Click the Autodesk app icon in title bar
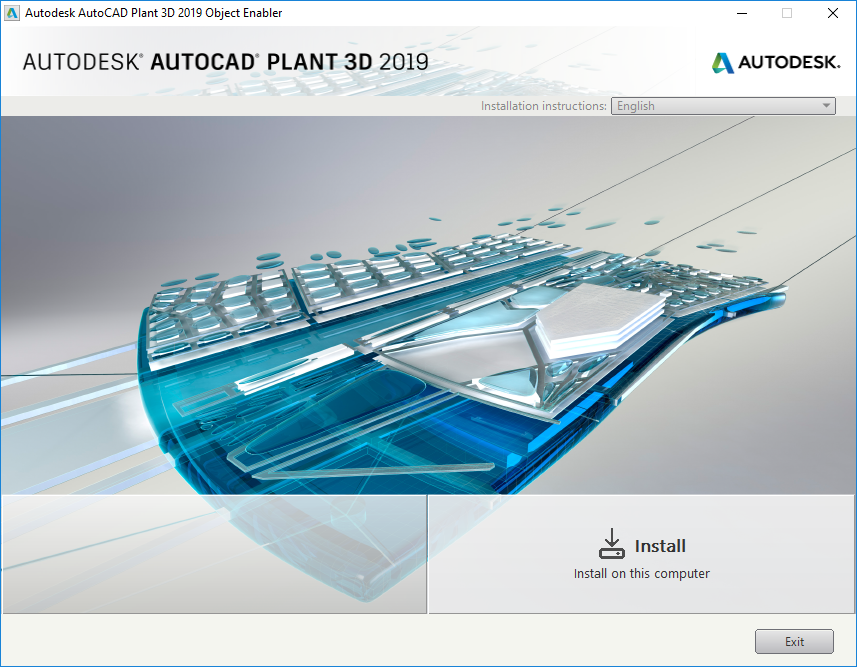This screenshot has width=857, height=667. (11, 13)
